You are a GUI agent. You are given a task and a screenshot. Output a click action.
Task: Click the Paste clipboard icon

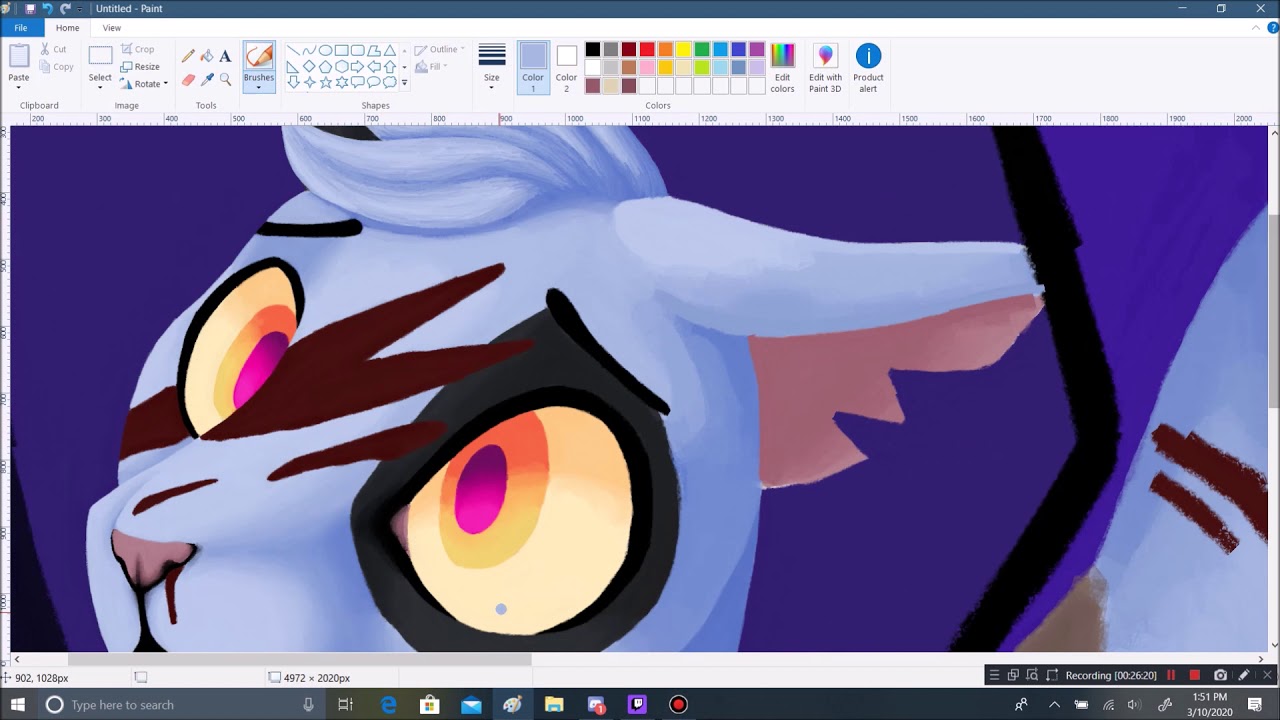click(19, 56)
